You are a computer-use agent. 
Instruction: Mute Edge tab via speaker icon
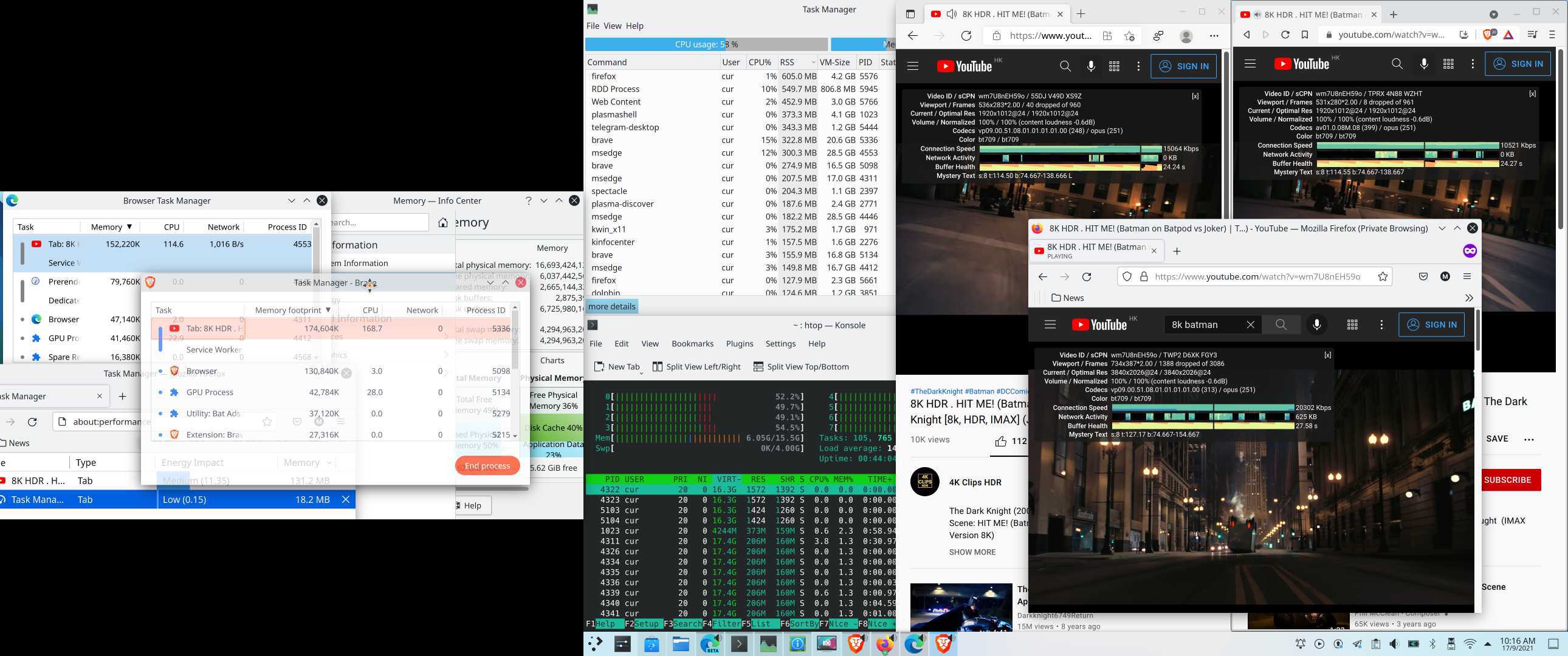point(952,14)
